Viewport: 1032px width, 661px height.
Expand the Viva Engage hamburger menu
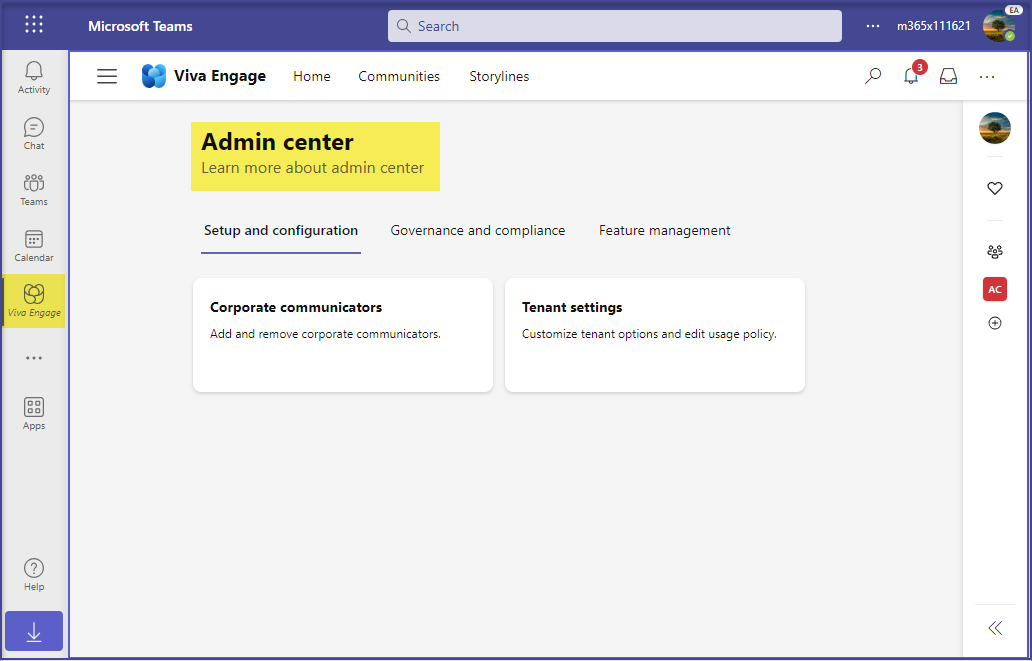[107, 76]
